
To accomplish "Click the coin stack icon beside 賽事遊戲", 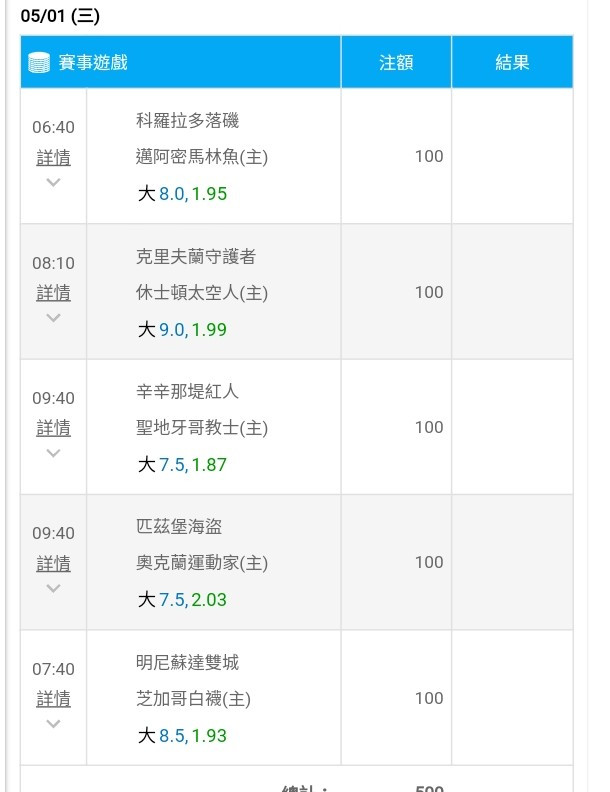I will 39,63.
